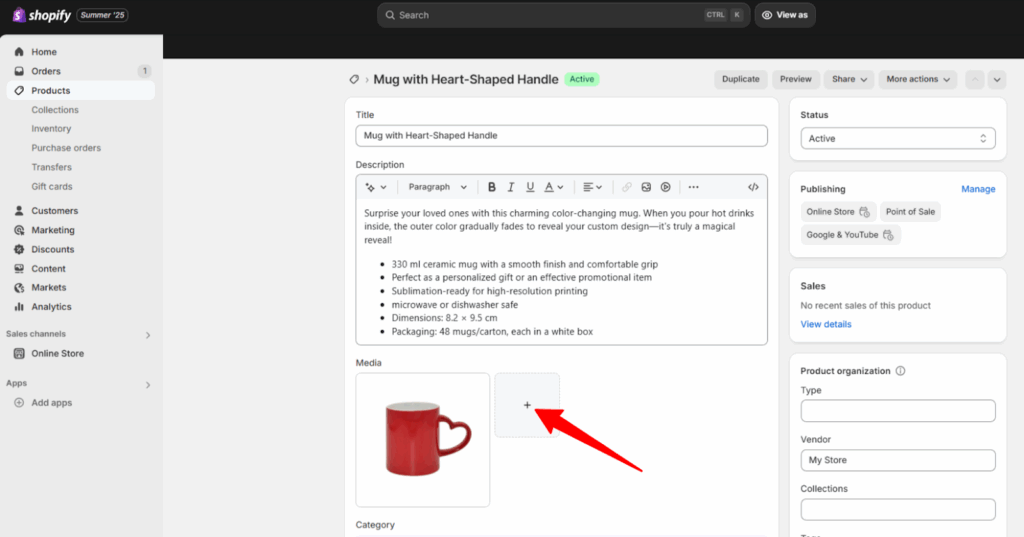
Task: Expand the Sales channels section
Action: [148, 335]
